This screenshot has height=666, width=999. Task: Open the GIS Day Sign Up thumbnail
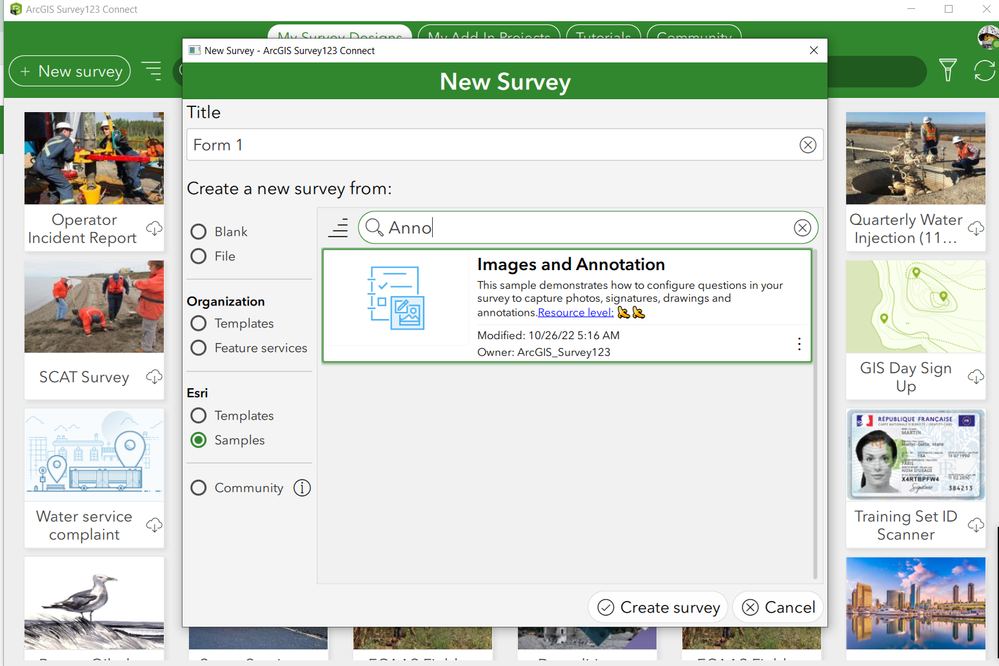[x=916, y=307]
